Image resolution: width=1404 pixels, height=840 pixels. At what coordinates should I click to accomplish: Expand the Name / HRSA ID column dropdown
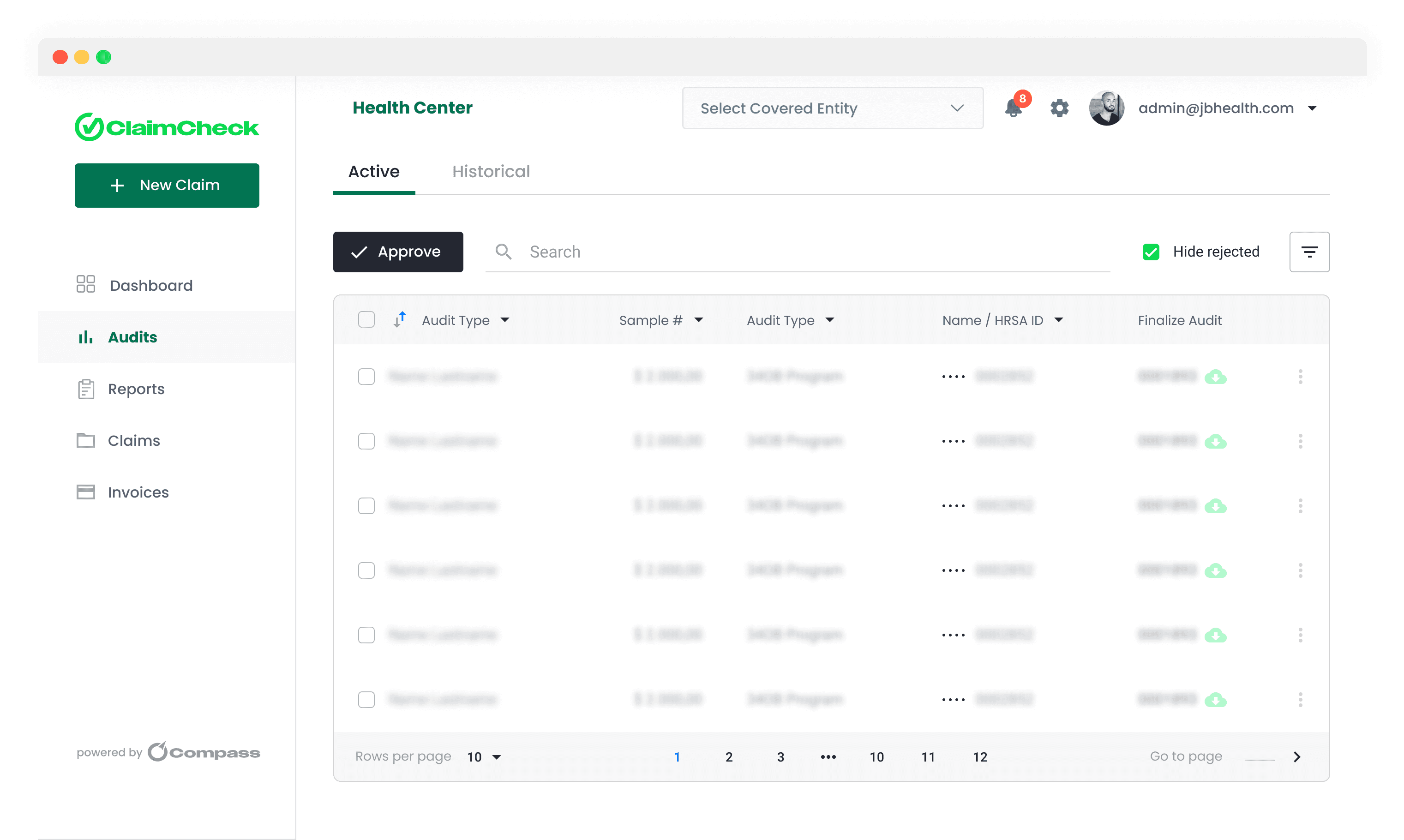(1058, 320)
